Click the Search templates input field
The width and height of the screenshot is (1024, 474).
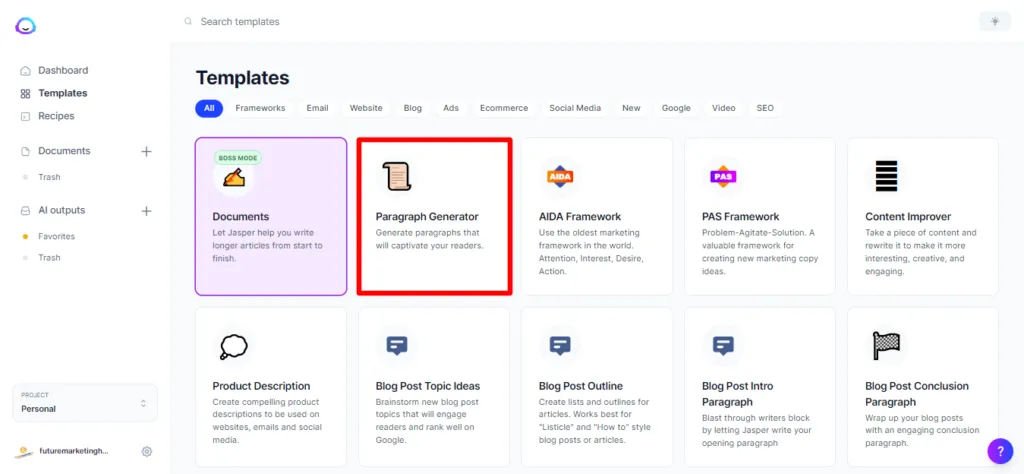click(x=400, y=21)
